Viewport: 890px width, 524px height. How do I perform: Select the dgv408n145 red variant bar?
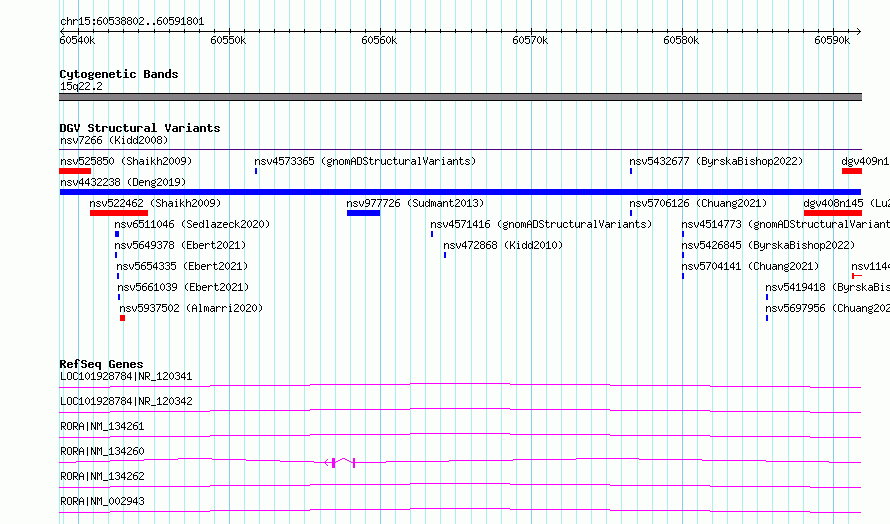click(x=833, y=213)
